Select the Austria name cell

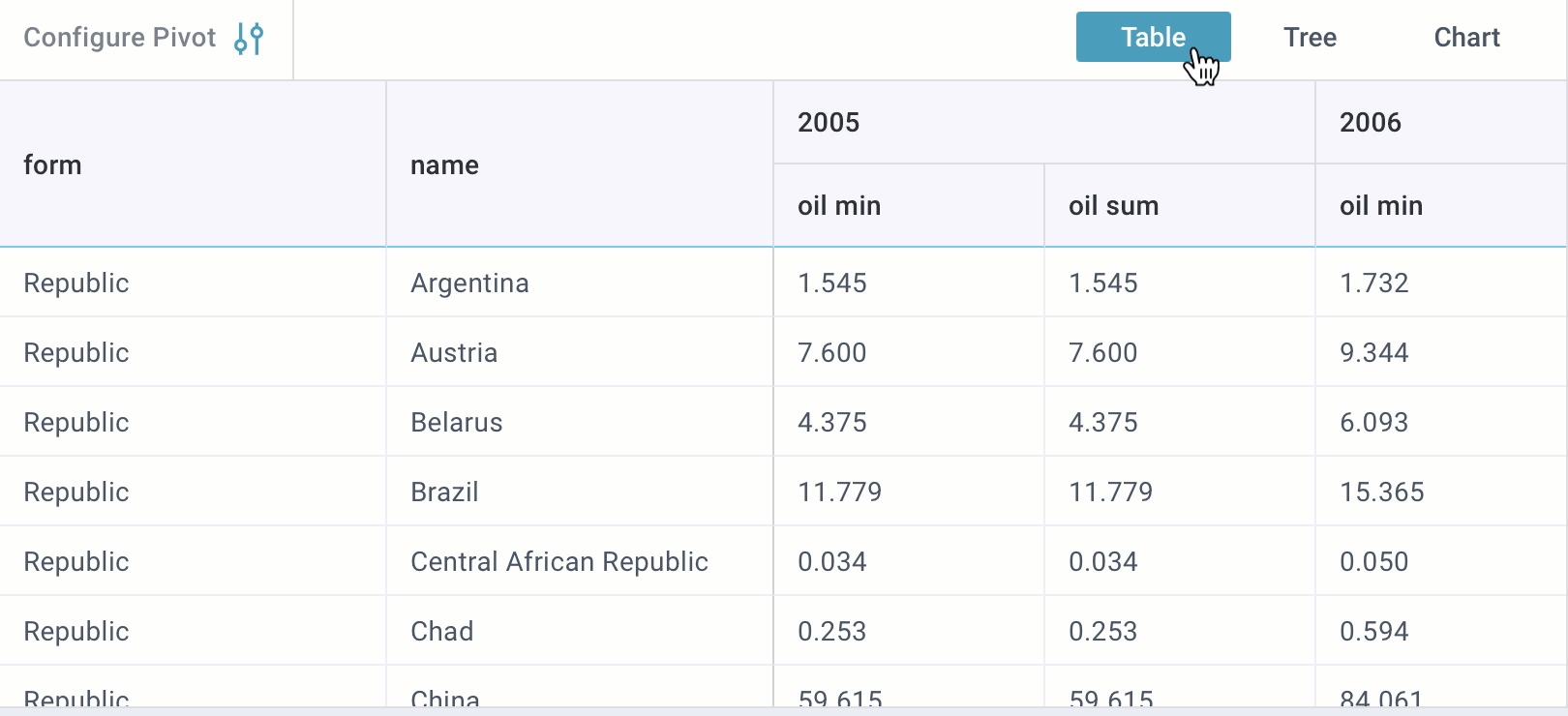click(454, 353)
